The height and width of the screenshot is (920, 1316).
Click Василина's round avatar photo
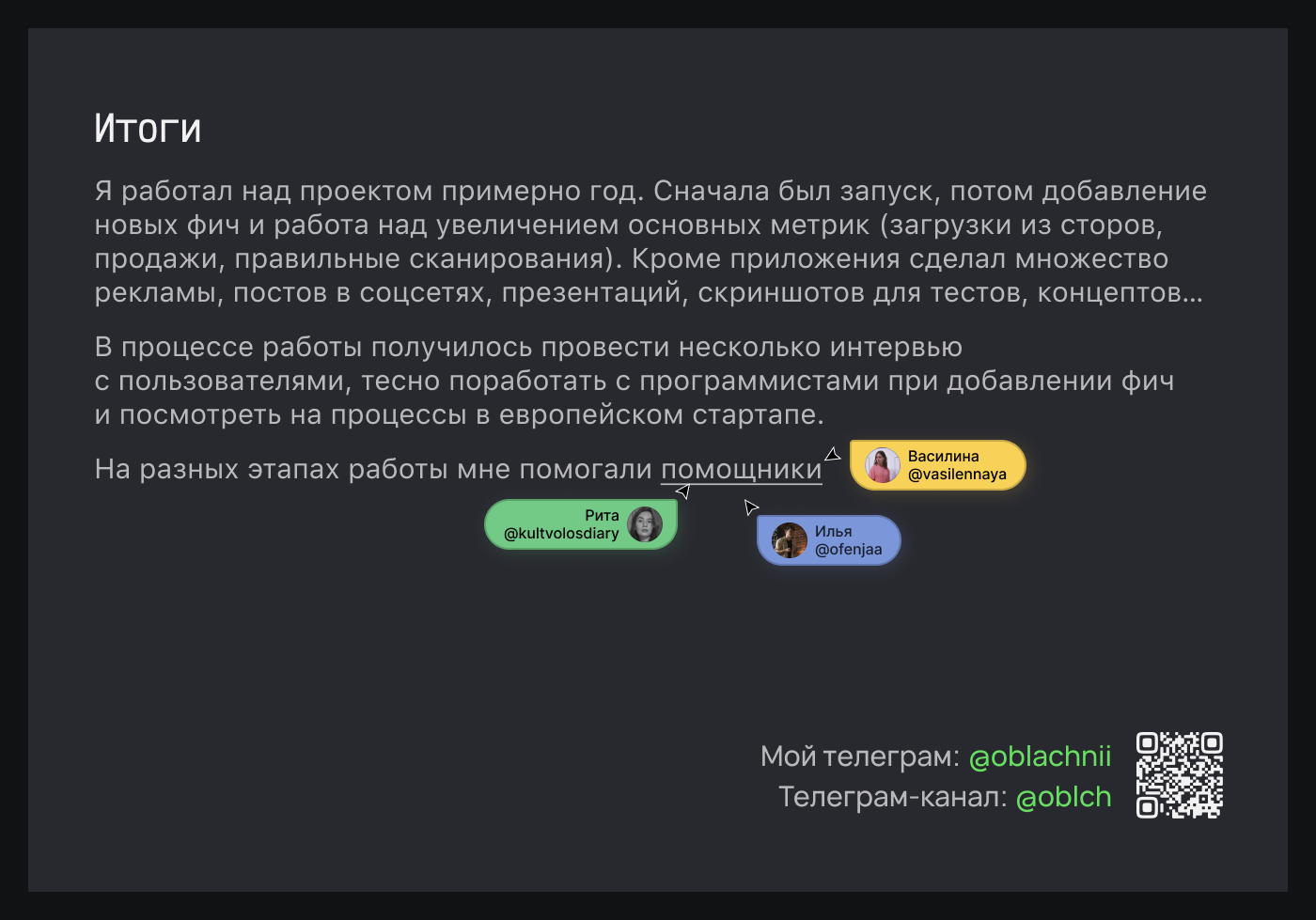click(883, 465)
